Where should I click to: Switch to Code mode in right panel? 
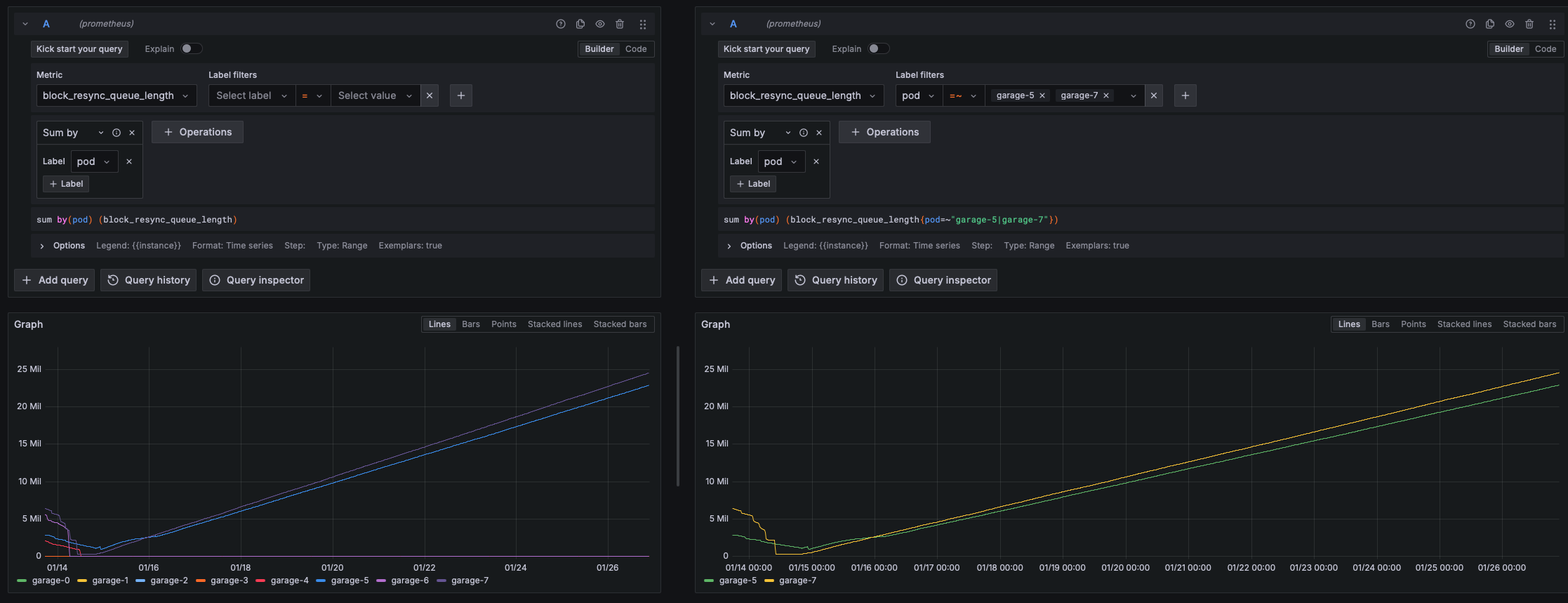click(1546, 49)
